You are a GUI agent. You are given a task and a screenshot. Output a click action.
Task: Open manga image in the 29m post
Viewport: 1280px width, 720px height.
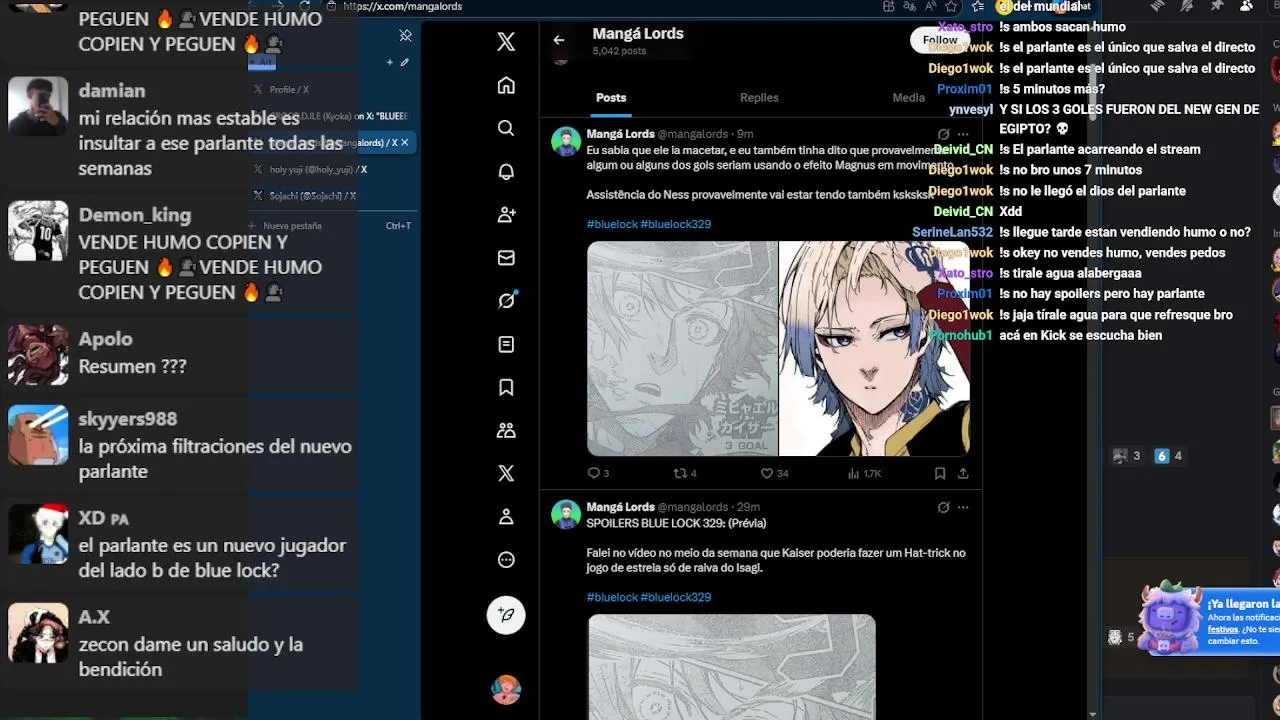point(731,667)
